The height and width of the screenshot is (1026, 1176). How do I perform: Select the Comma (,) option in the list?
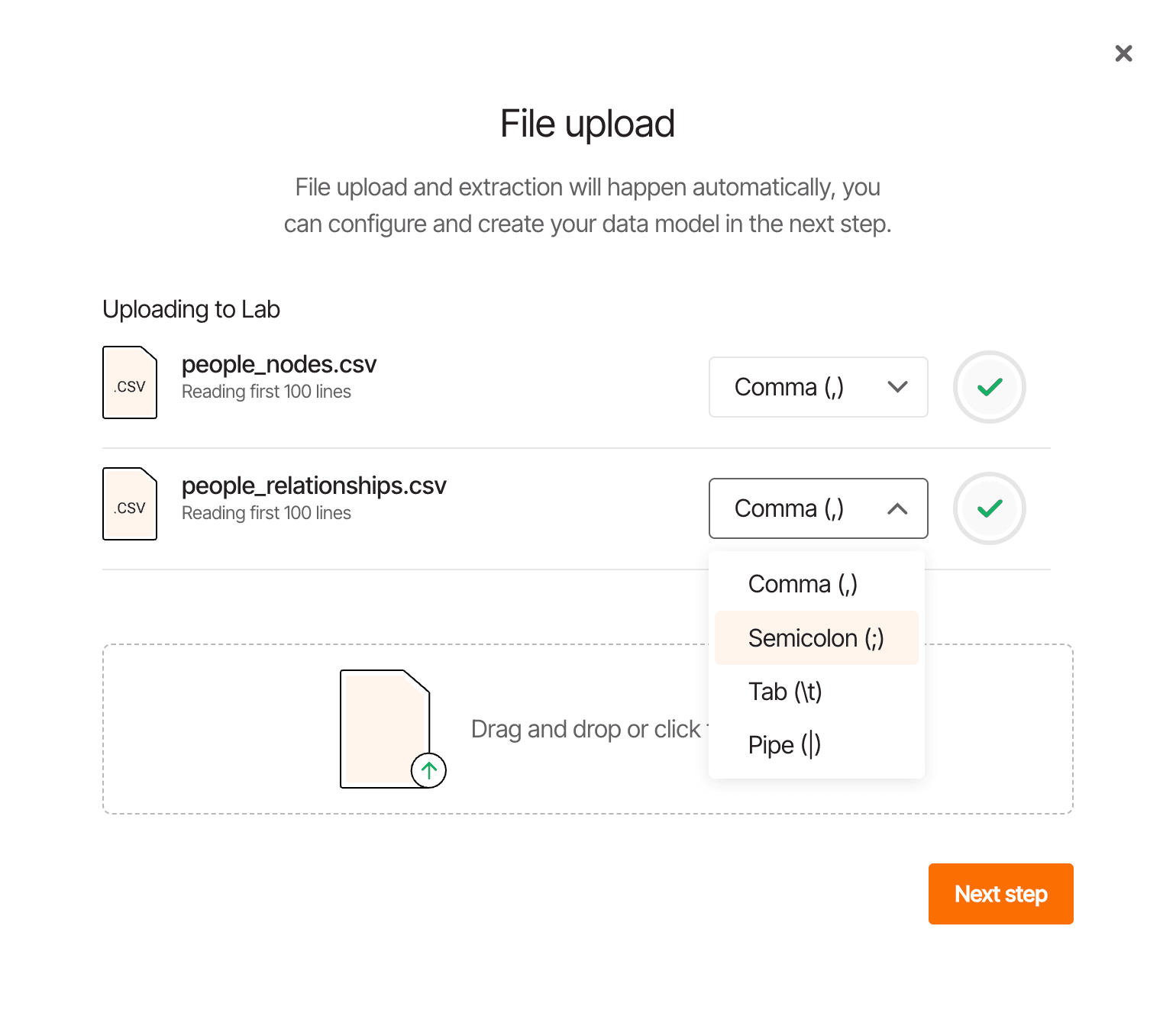click(x=803, y=584)
